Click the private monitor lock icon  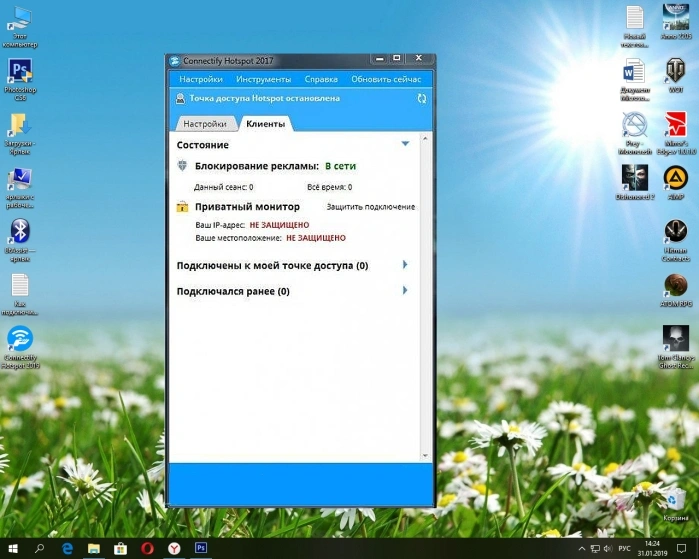pos(182,206)
